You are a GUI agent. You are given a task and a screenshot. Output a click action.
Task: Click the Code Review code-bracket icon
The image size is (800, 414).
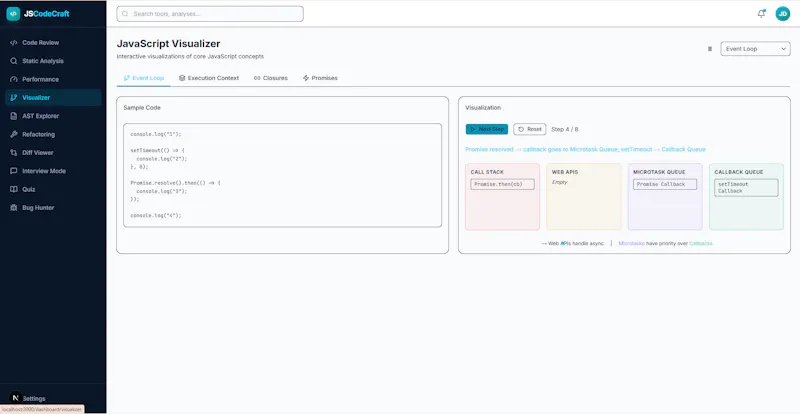14,43
